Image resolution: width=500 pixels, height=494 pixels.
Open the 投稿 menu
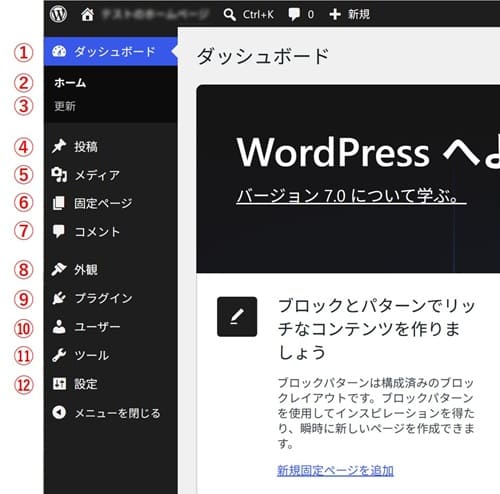(x=111, y=147)
